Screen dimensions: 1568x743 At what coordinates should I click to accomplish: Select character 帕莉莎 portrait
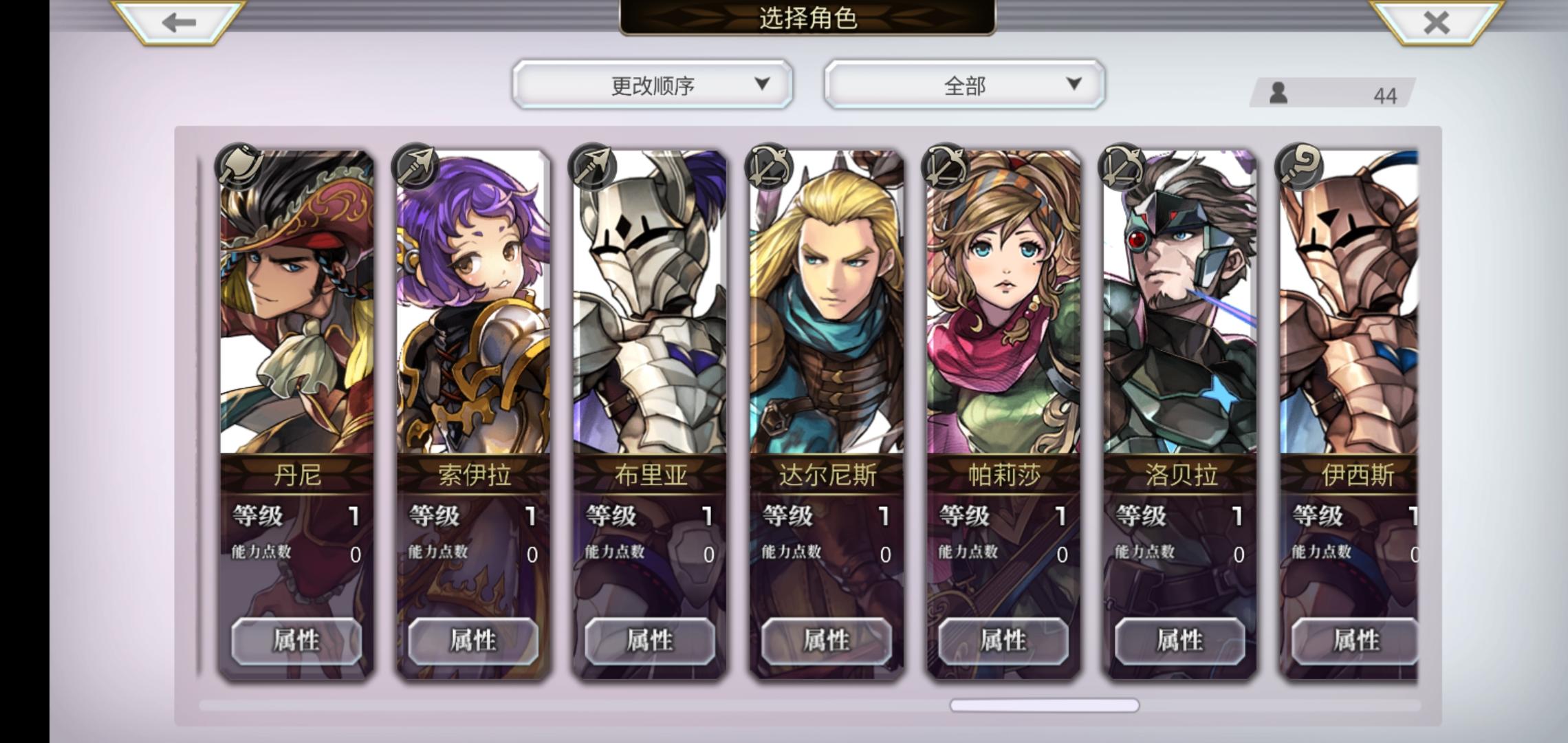click(1003, 303)
